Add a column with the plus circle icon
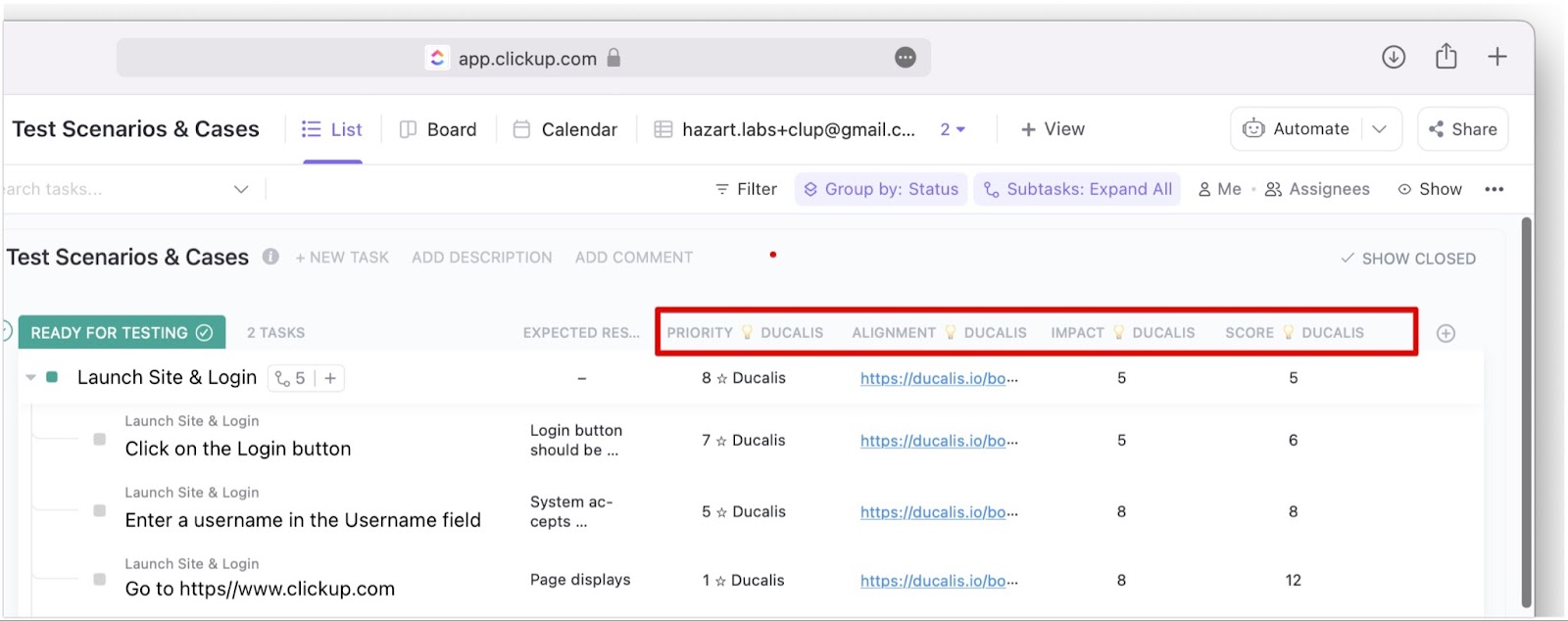This screenshot has height=621, width=1568. (x=1445, y=333)
